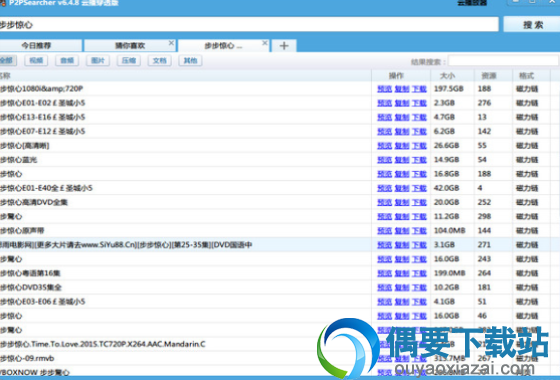Filter results by 其他 (other)
The height and width of the screenshot is (380, 560).
tap(190, 60)
